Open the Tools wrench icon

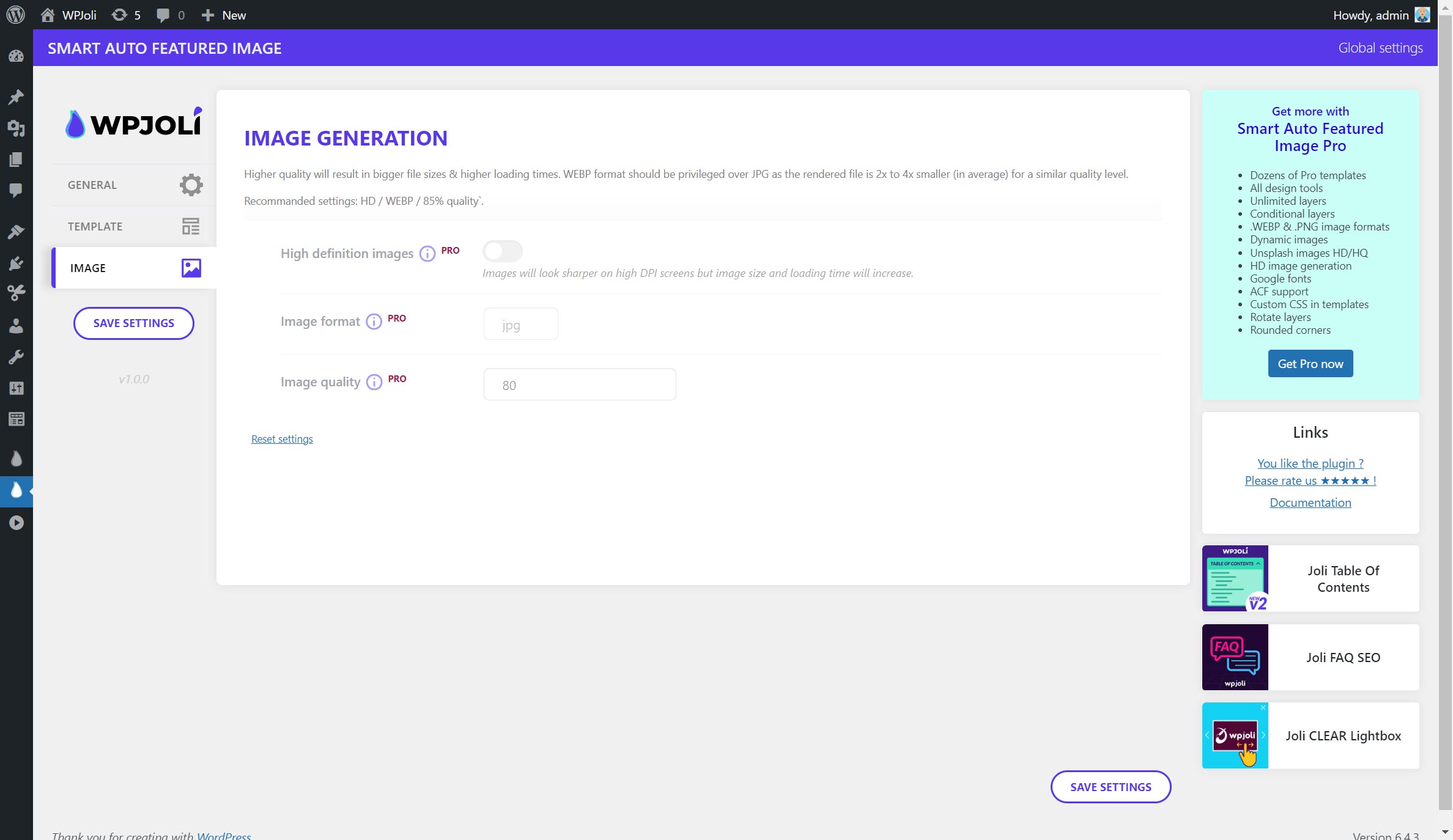[17, 357]
